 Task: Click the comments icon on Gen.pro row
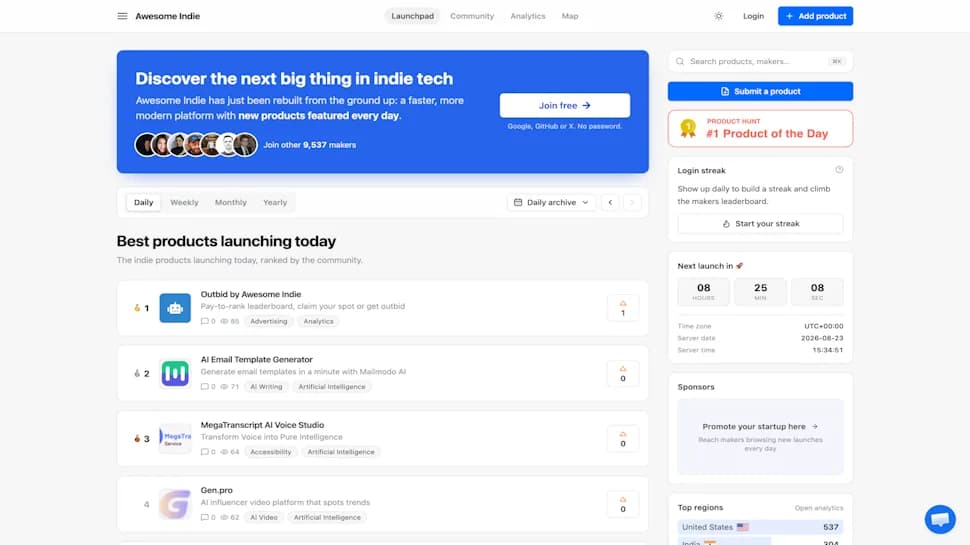tap(205, 517)
